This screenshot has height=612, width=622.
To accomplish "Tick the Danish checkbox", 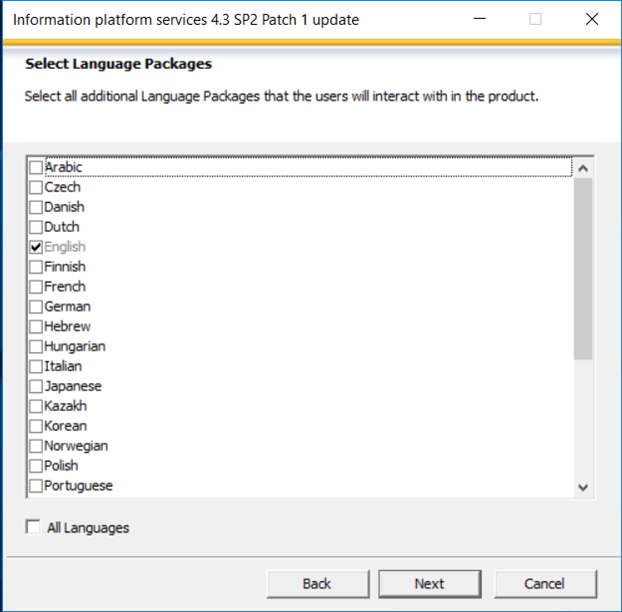I will [x=36, y=207].
